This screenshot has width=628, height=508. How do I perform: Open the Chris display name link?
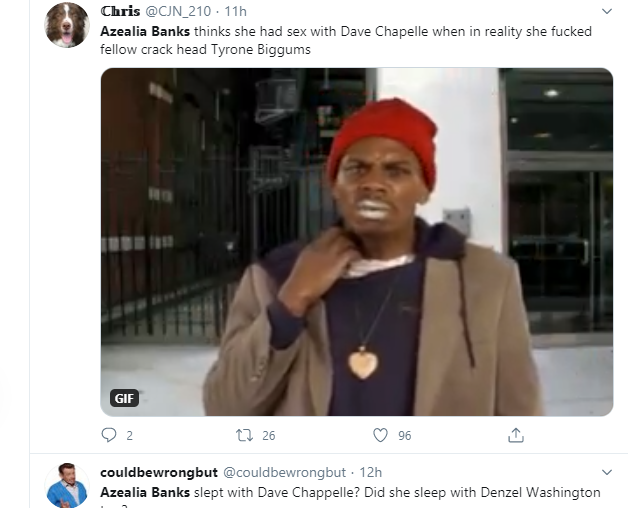120,11
